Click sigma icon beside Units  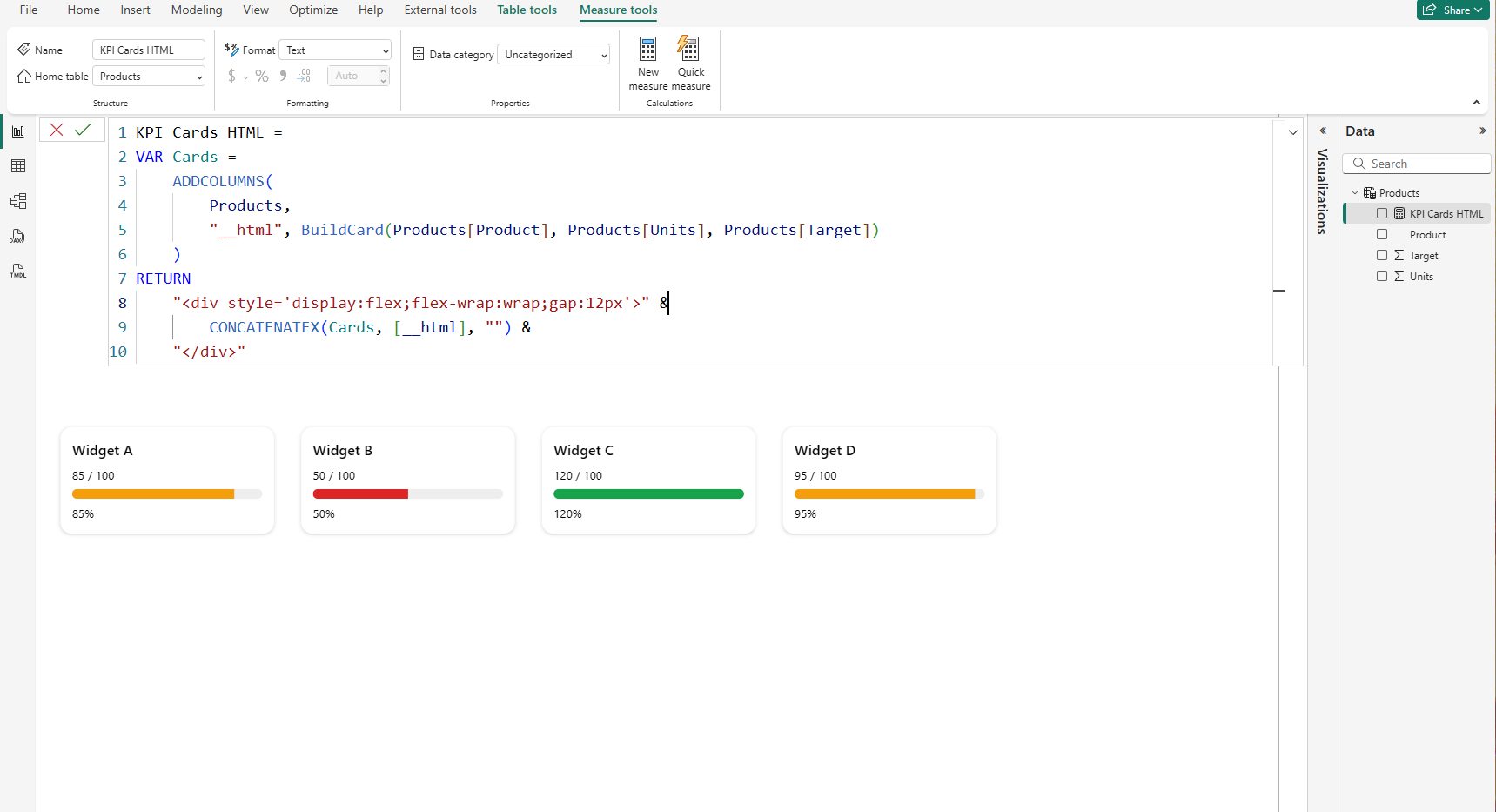[1399, 276]
